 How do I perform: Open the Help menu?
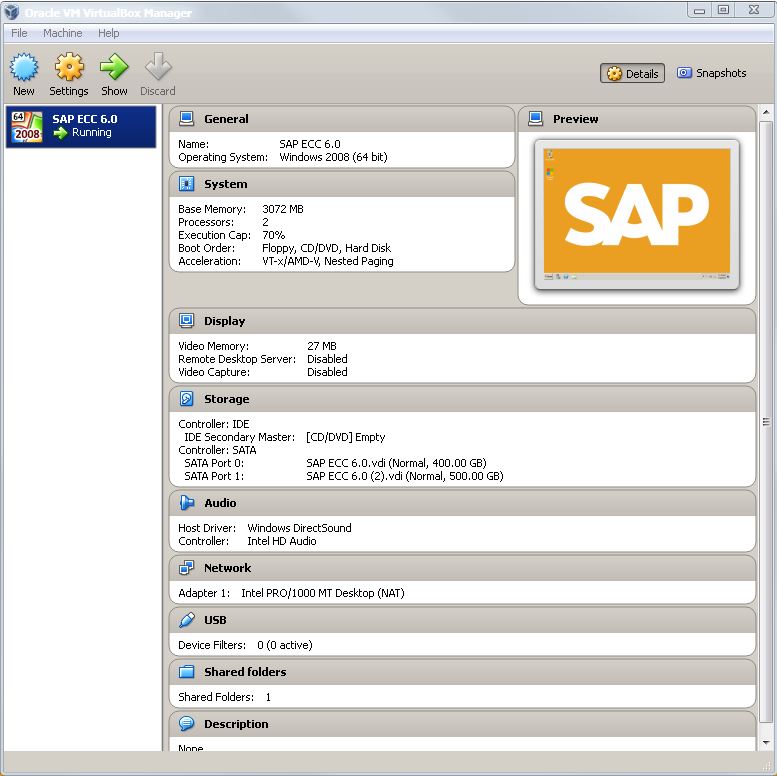pyautogui.click(x=109, y=33)
